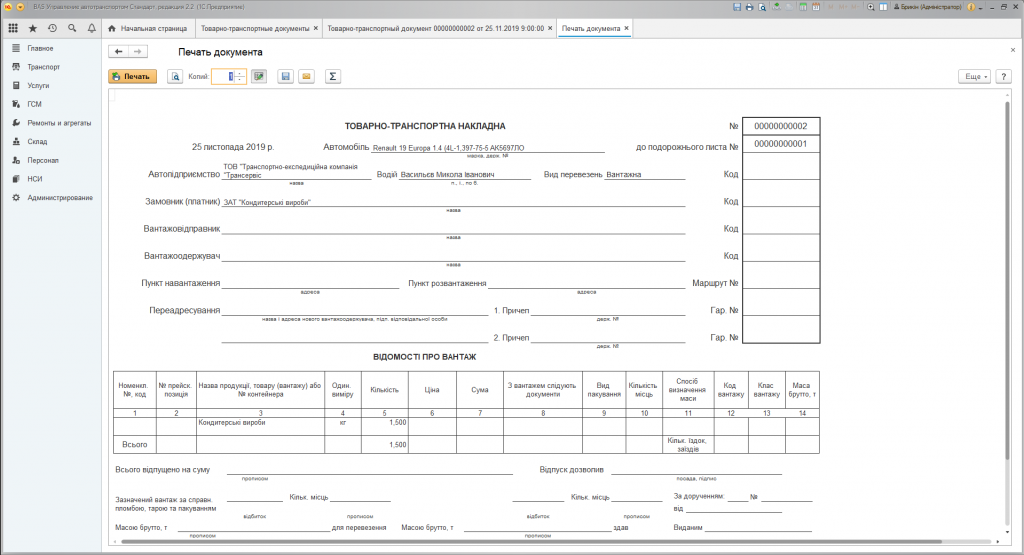Open the sections grid menu icon
The image size is (1024, 555).
pos(12,28)
